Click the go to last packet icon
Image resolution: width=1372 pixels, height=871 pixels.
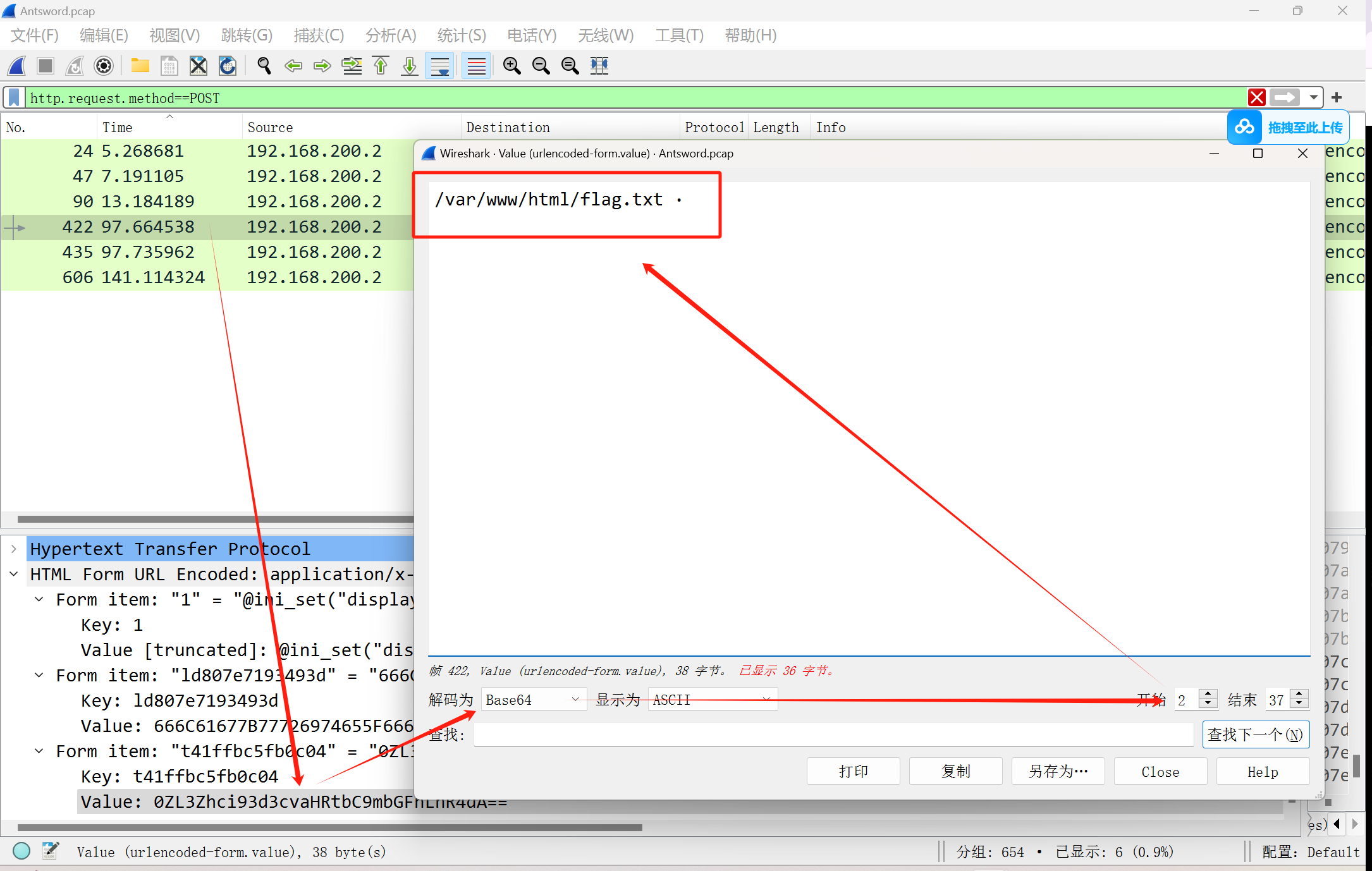pyautogui.click(x=410, y=66)
